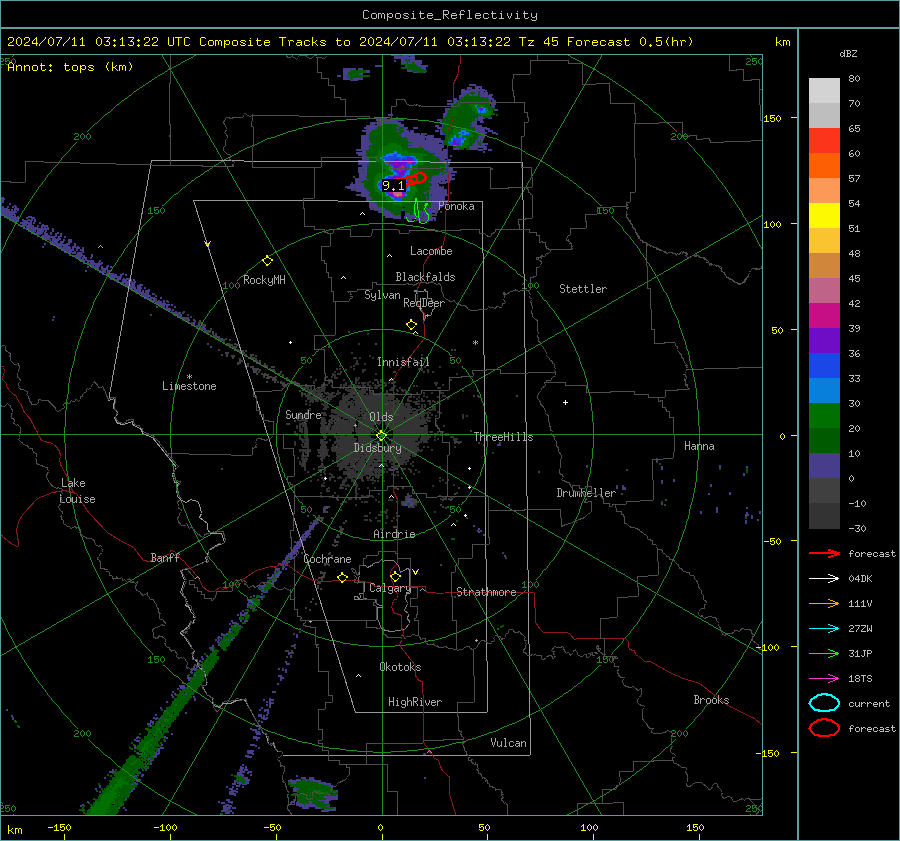Click the yellow diamond marker above RockyMH
This screenshot has height=841, width=900.
click(267, 261)
